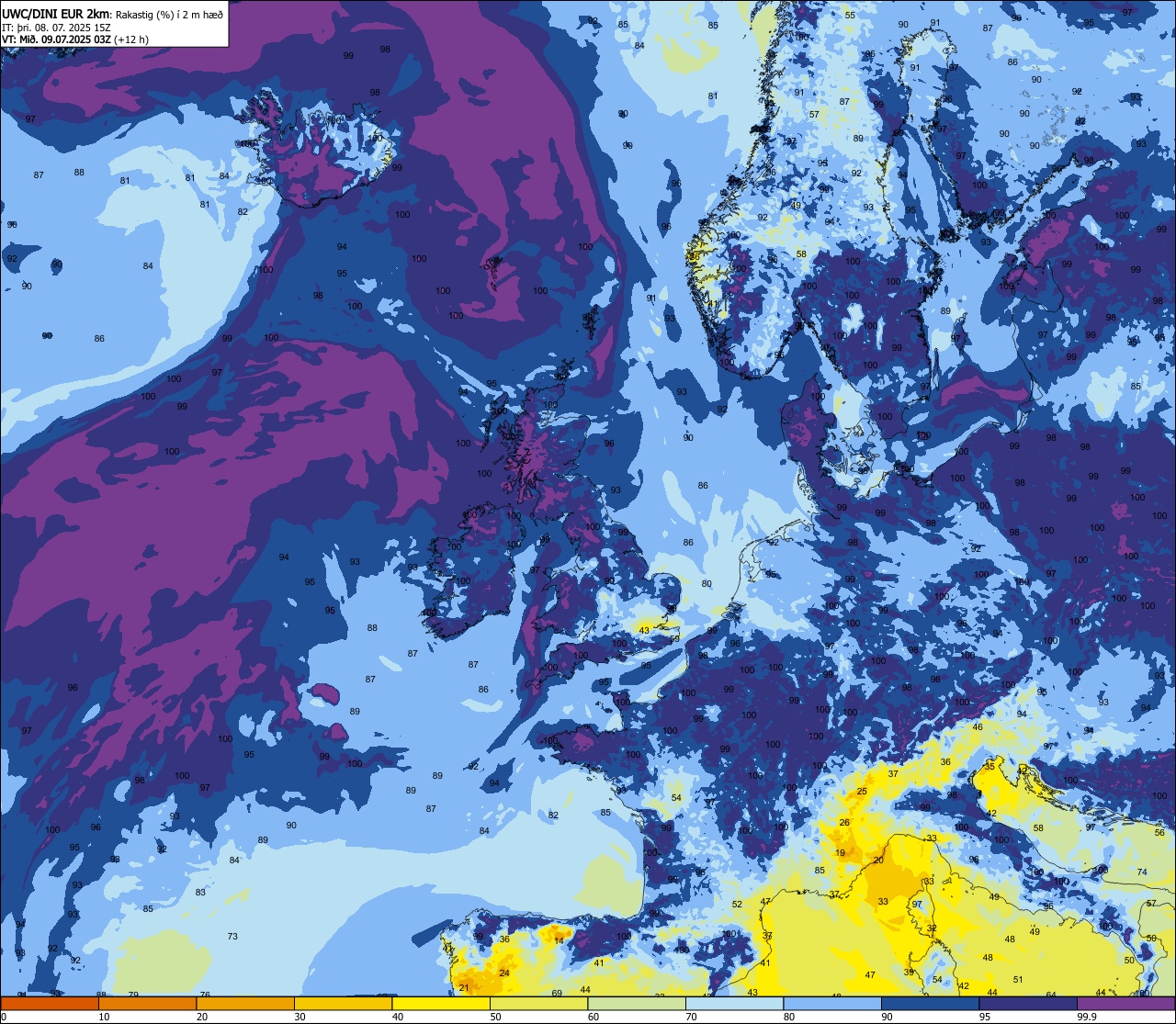Click the legend tick label '30'
Image resolution: width=1176 pixels, height=1024 pixels.
[300, 1016]
